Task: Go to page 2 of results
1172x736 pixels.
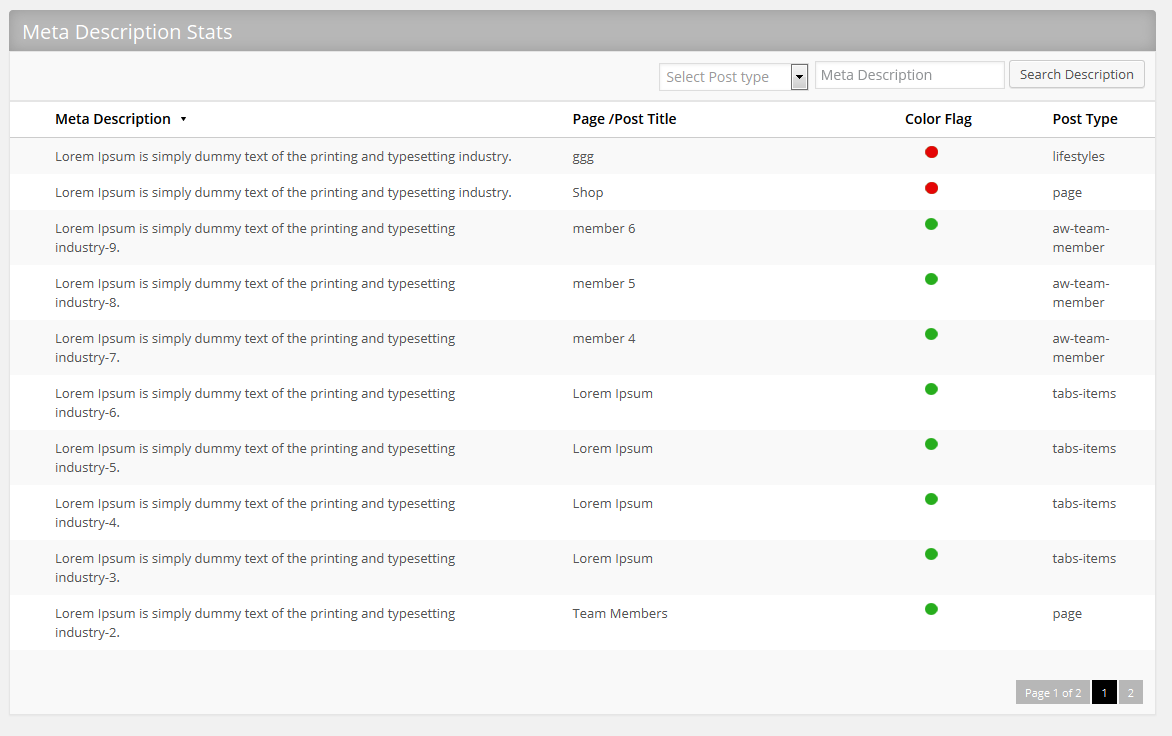Action: [1131, 693]
